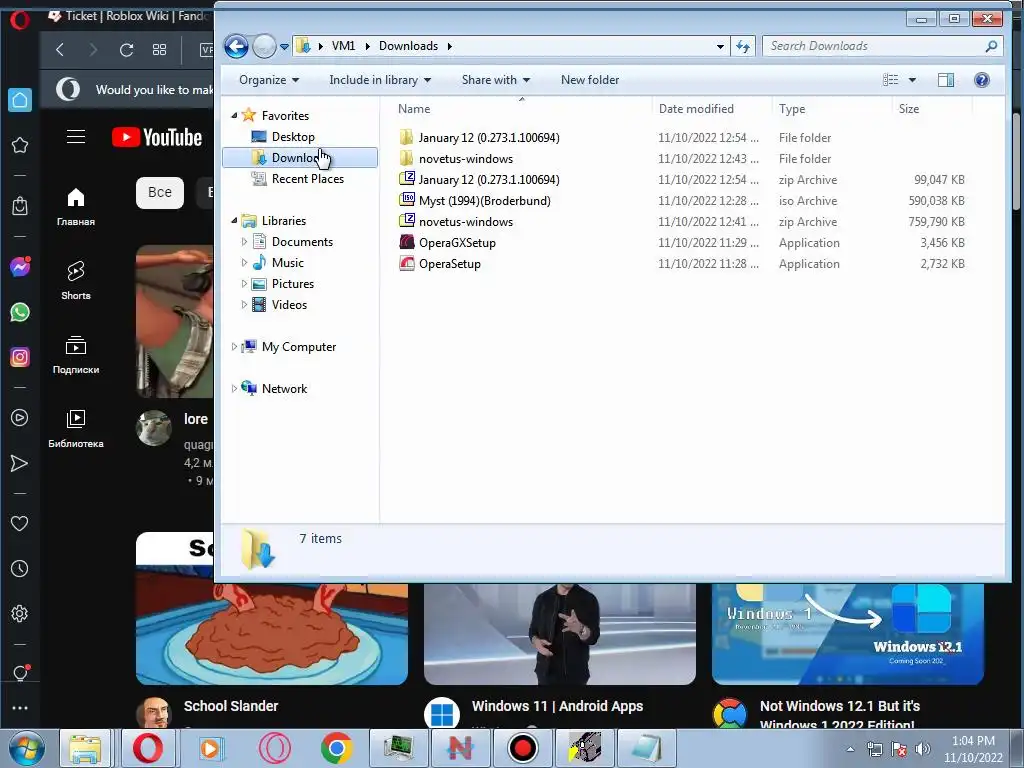
Task: Open the Organize menu
Action: pyautogui.click(x=269, y=80)
